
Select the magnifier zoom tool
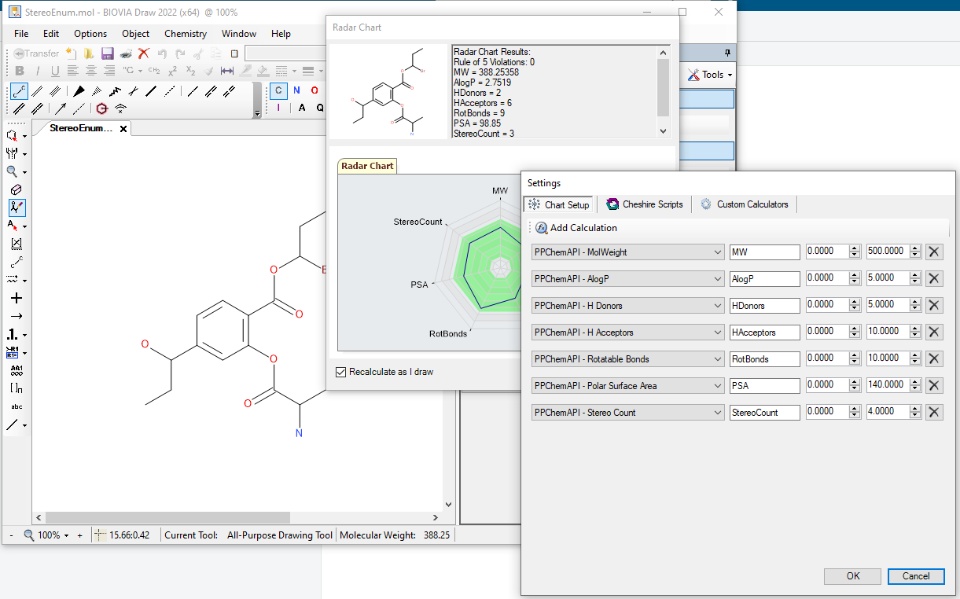click(x=12, y=171)
